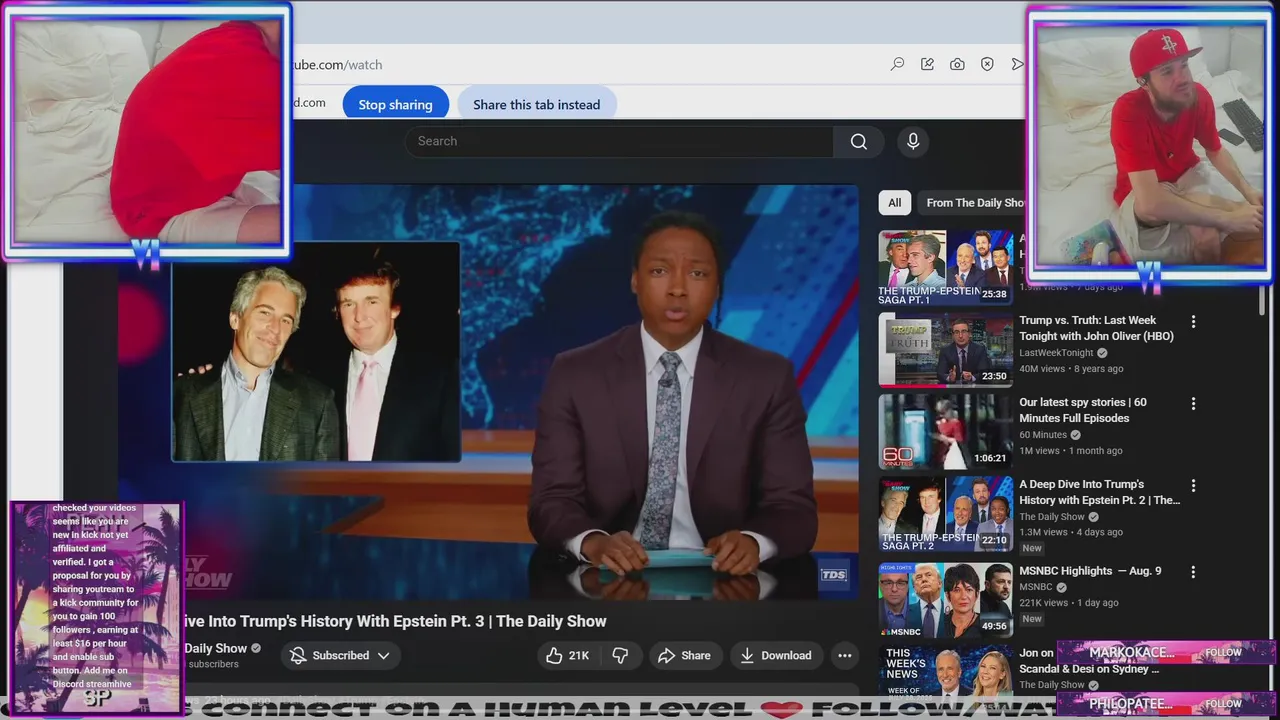Like the video with thumbs up 21K

coord(567,655)
